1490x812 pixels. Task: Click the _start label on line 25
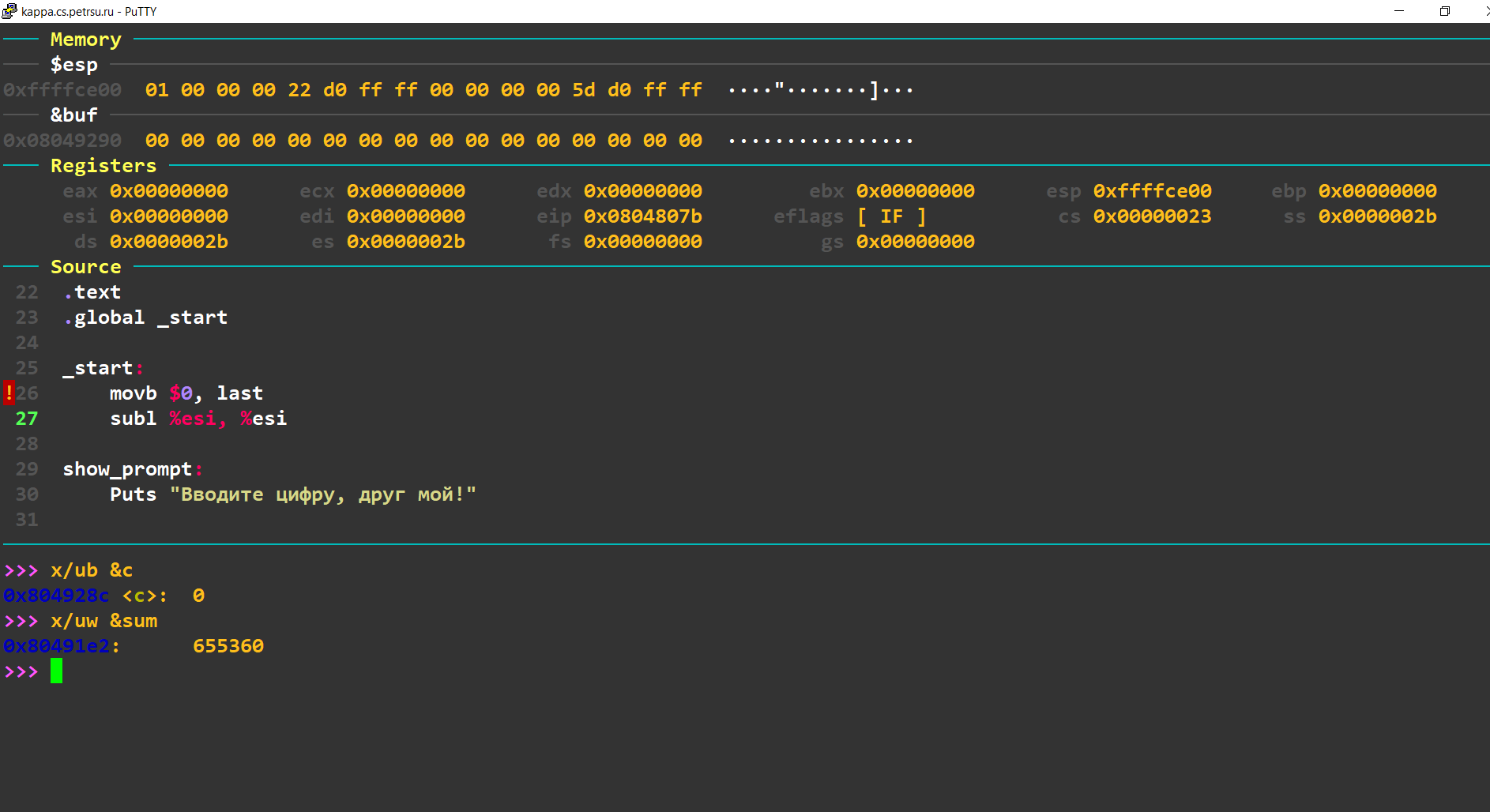(98, 368)
